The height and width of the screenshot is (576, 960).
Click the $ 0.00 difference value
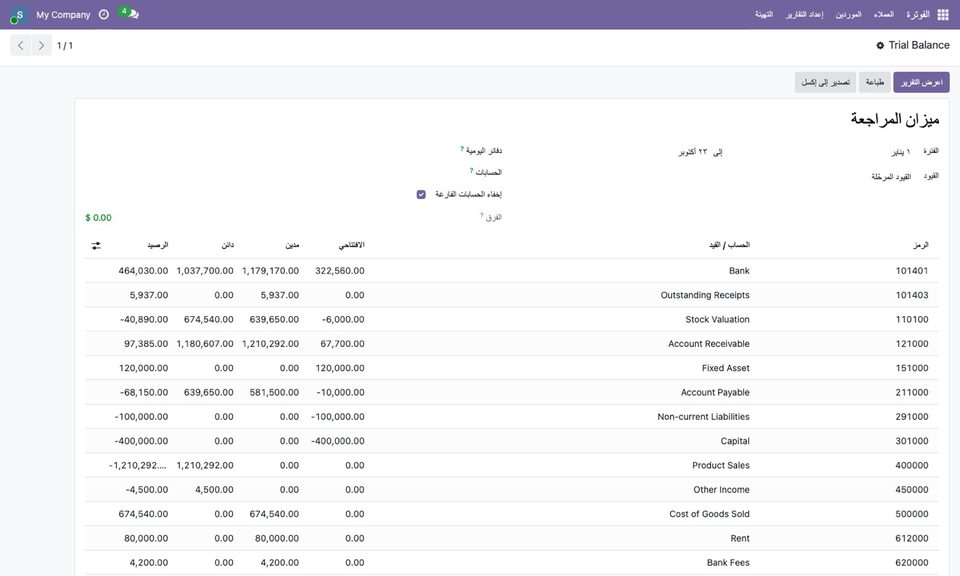point(99,218)
